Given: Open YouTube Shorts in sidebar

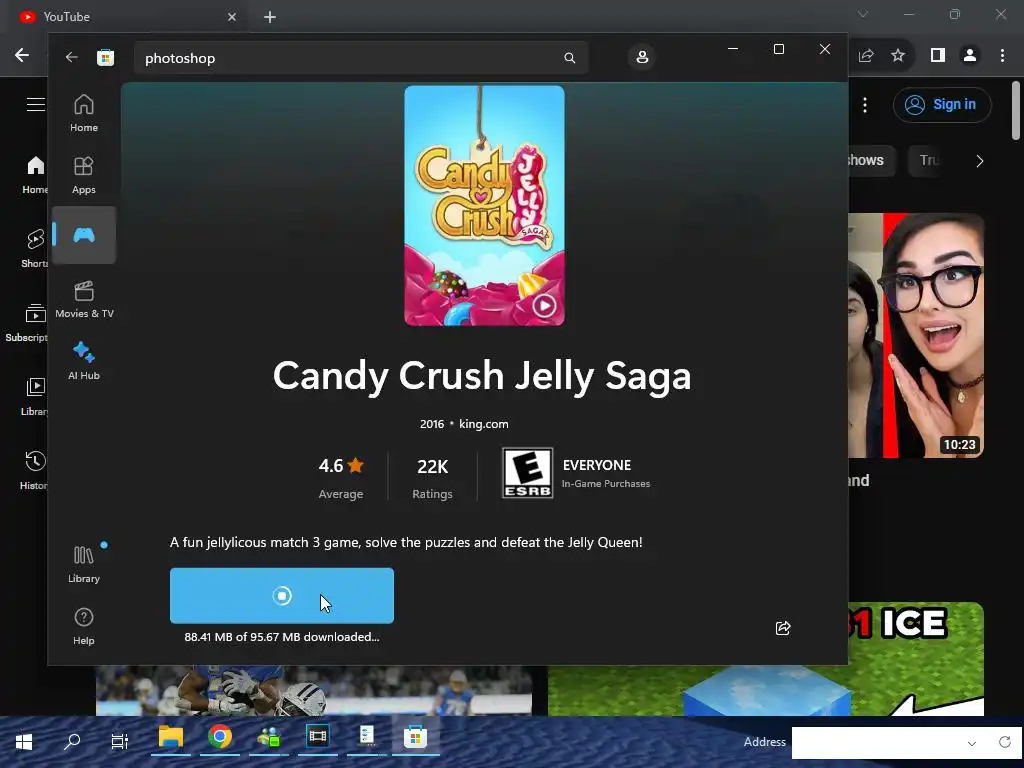Looking at the screenshot, I should pos(35,248).
